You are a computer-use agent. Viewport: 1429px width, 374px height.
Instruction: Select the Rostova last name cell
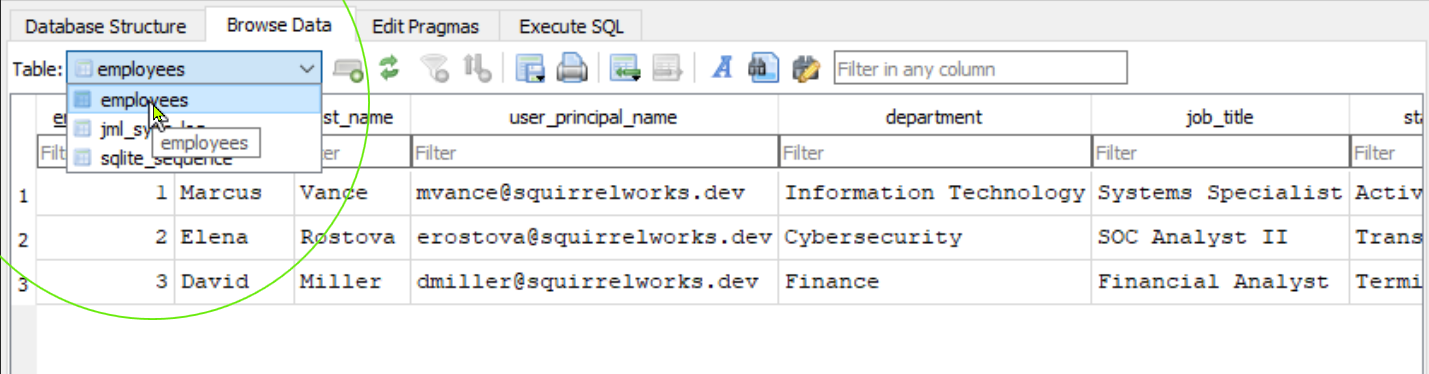(x=352, y=237)
